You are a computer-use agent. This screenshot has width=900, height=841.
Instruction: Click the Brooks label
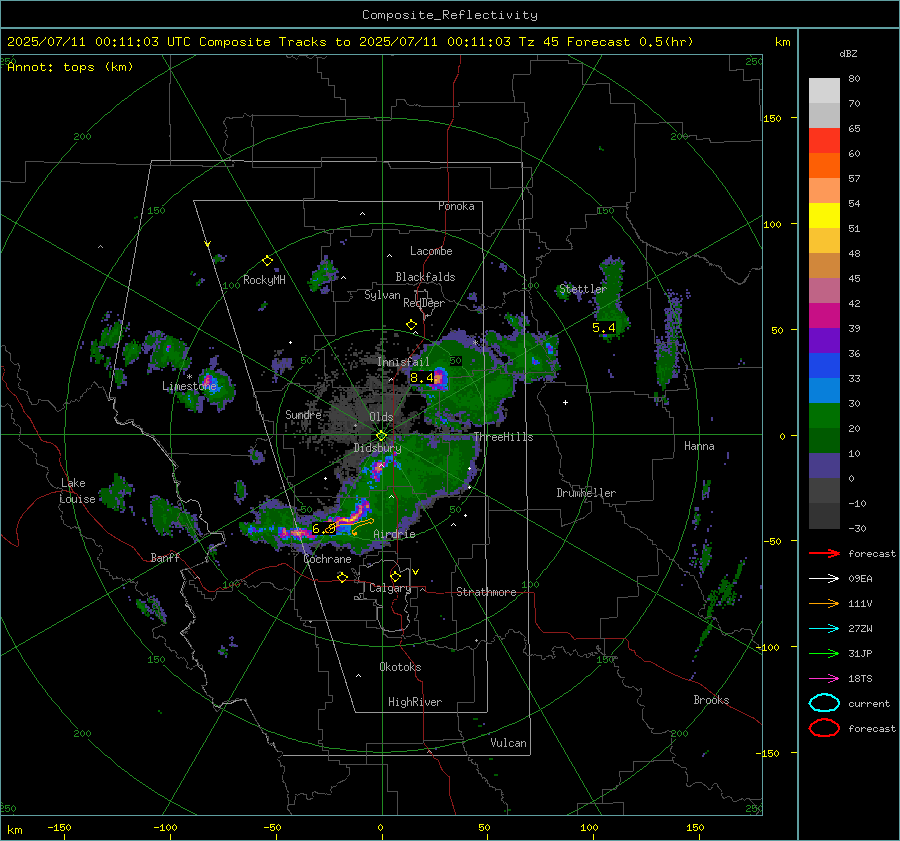(x=711, y=700)
